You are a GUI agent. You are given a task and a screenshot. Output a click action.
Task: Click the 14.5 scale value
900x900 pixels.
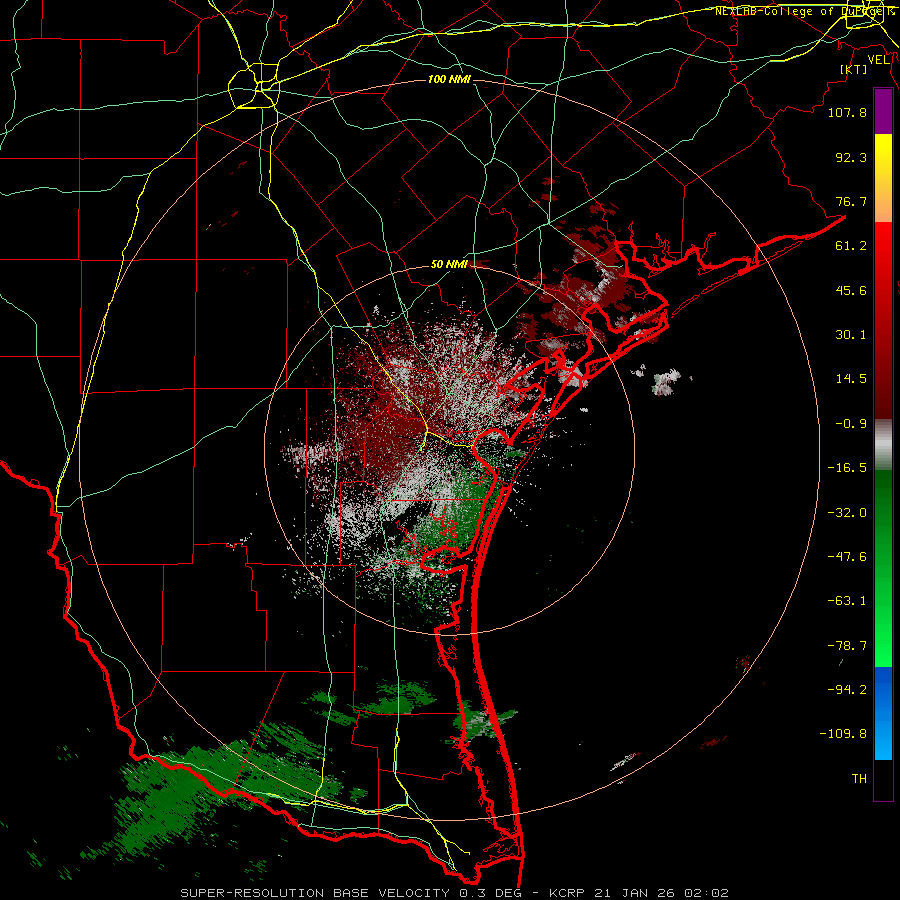pos(851,379)
